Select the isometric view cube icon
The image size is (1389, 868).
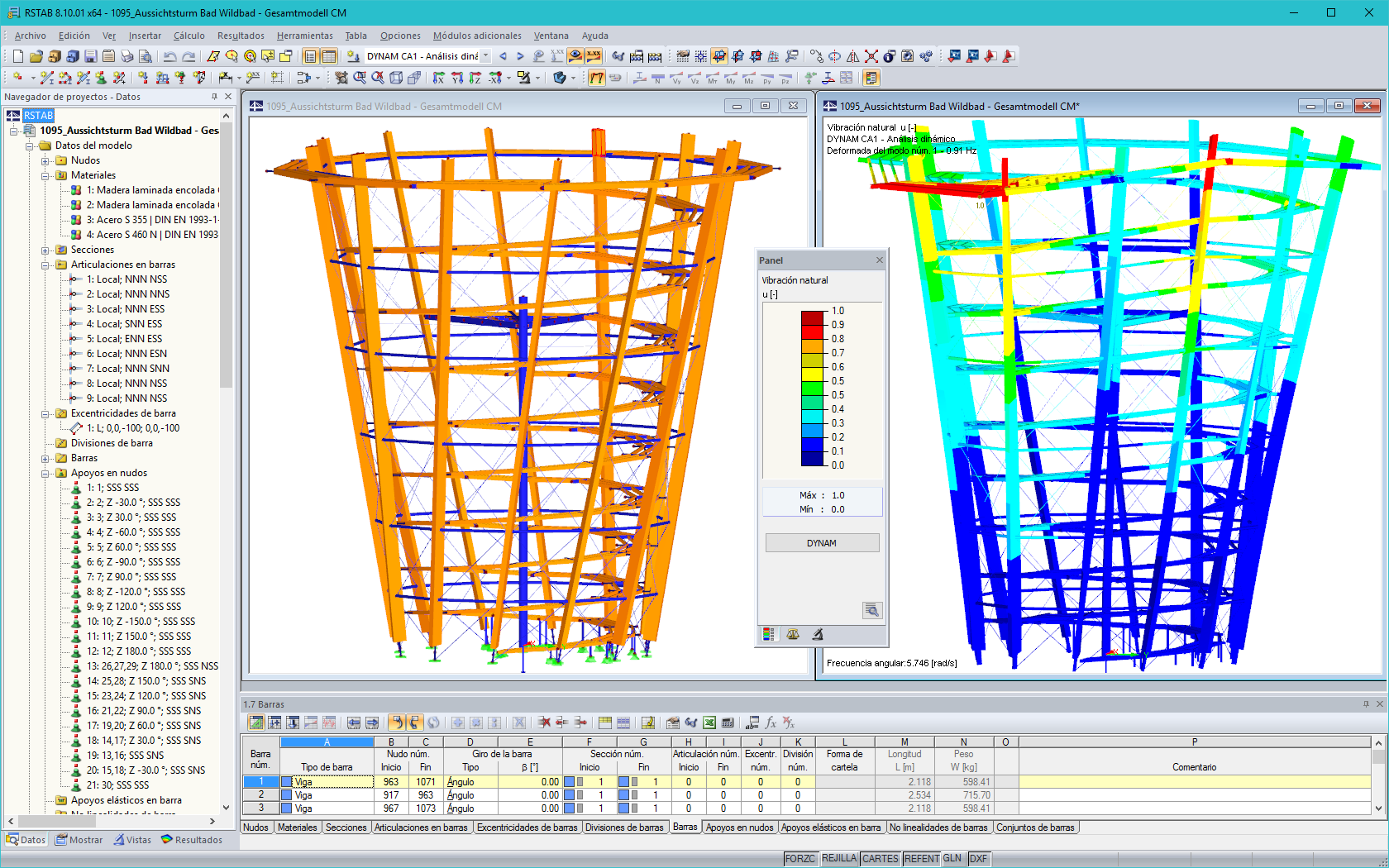[398, 77]
